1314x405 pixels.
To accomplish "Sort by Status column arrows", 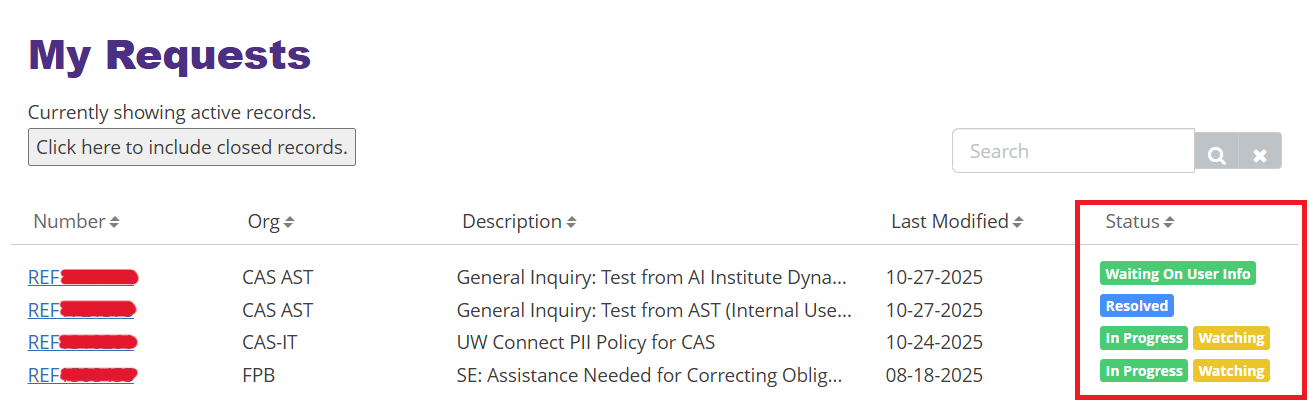I will 1168,222.
